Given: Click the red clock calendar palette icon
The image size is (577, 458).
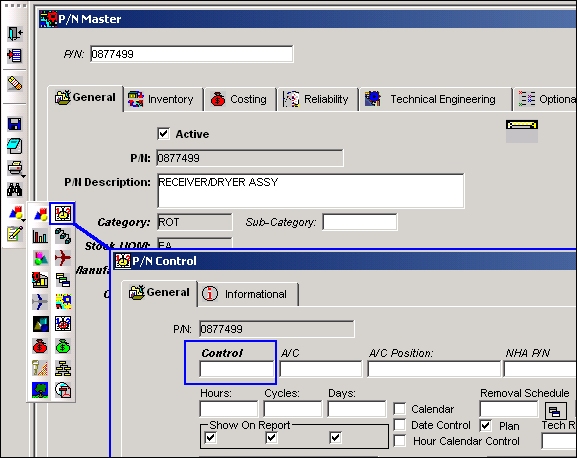Looking at the screenshot, I should [x=63, y=324].
